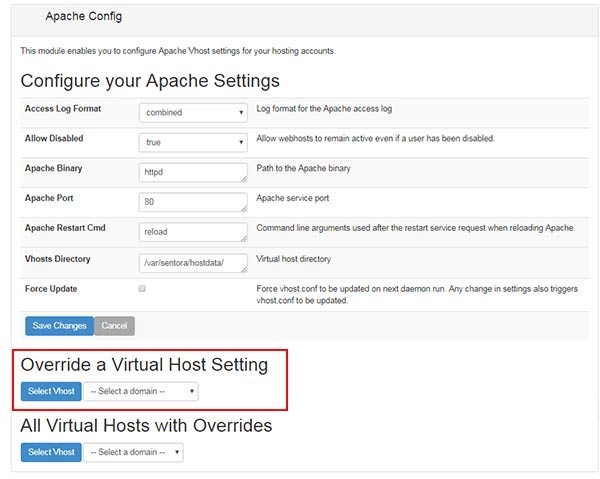The height and width of the screenshot is (479, 600).
Task: Click the All Virtual Hosts with Overrides heading
Action: [x=146, y=426]
